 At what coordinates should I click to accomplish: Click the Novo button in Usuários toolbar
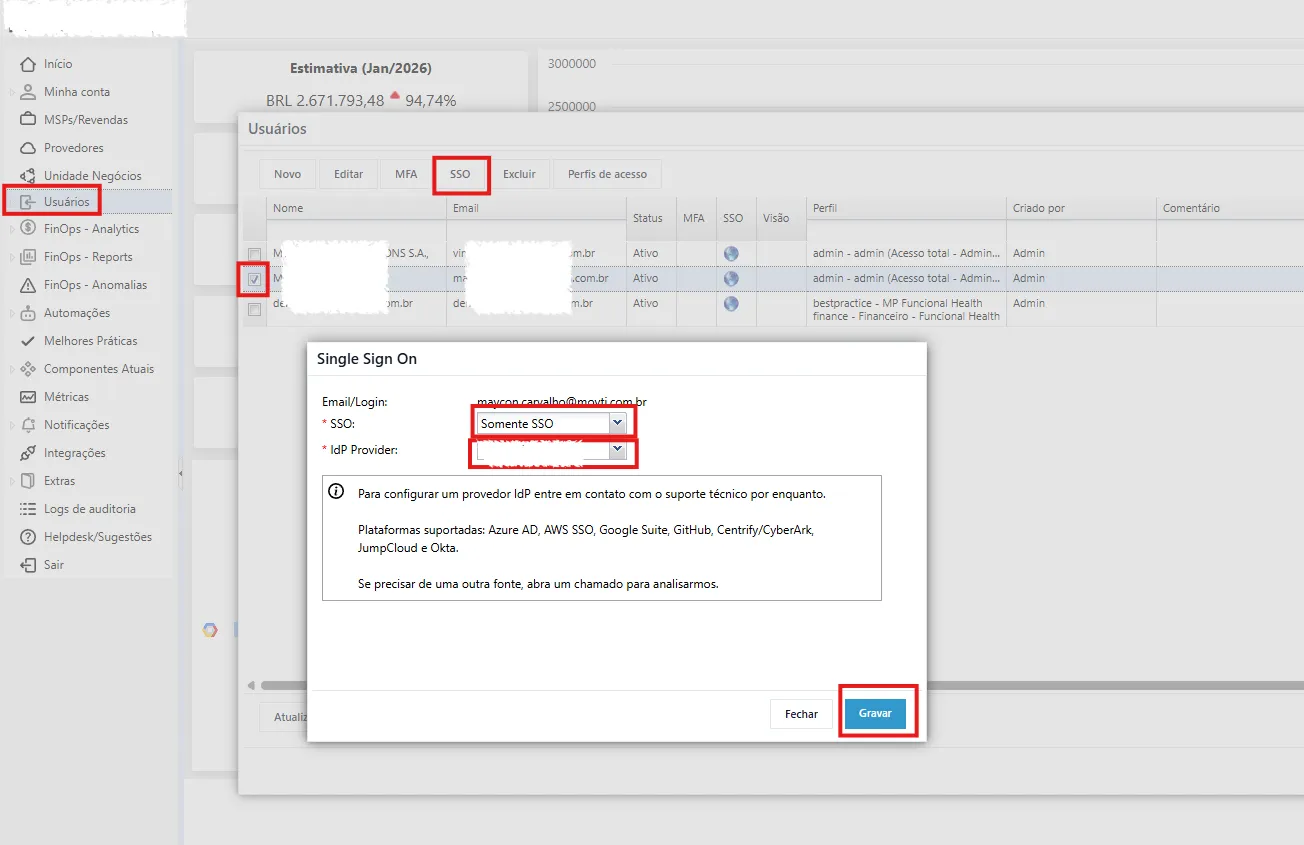(287, 174)
